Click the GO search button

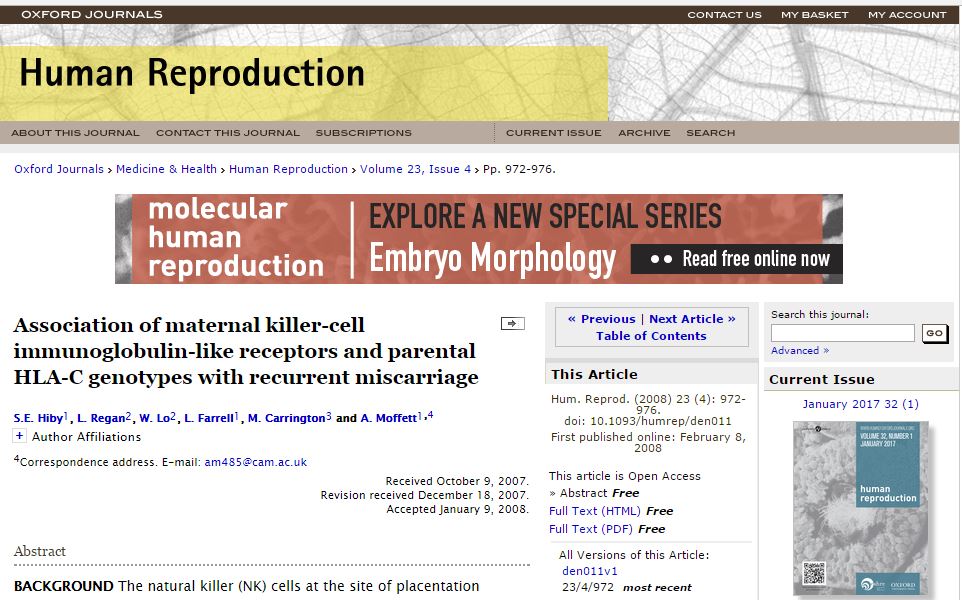coord(934,333)
